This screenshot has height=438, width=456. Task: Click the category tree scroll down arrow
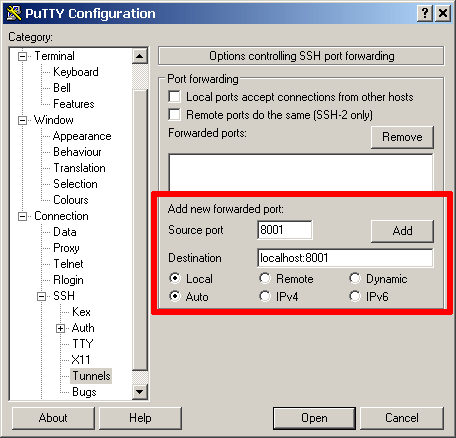pos(140,392)
